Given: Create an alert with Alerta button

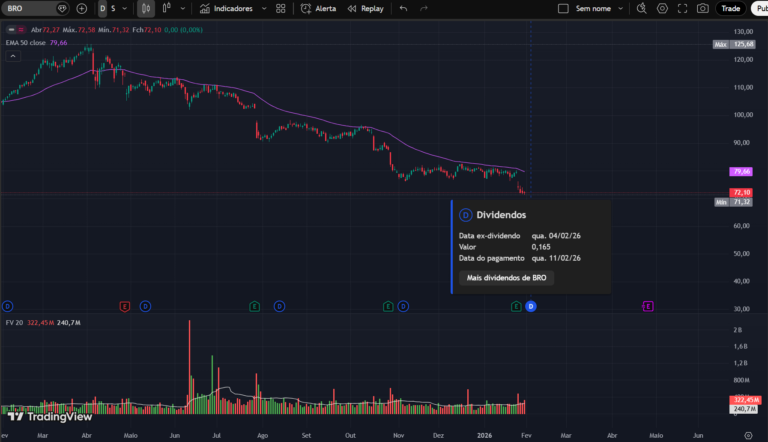Looking at the screenshot, I should click(318, 8).
